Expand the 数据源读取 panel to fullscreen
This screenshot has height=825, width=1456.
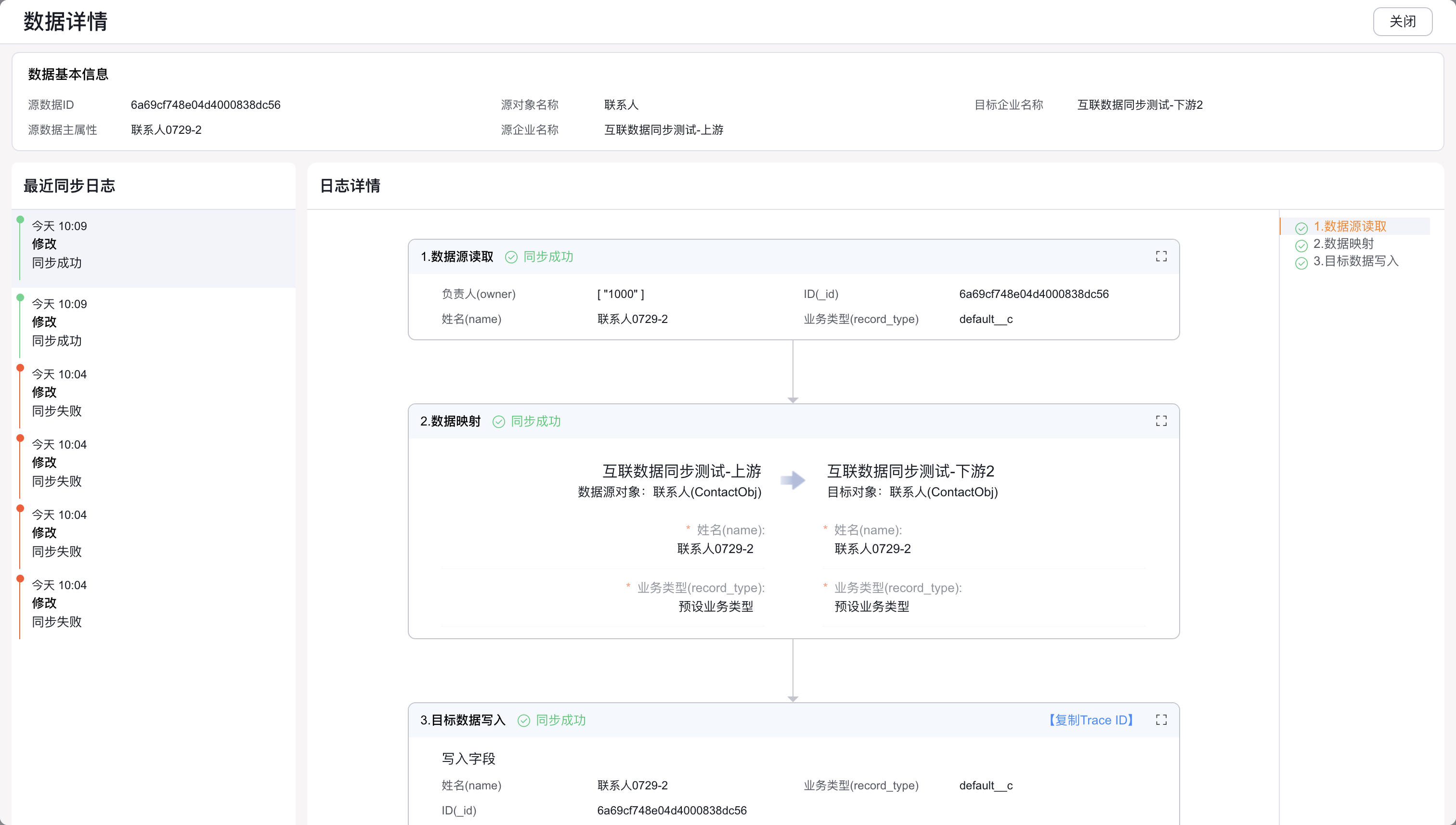[1161, 257]
